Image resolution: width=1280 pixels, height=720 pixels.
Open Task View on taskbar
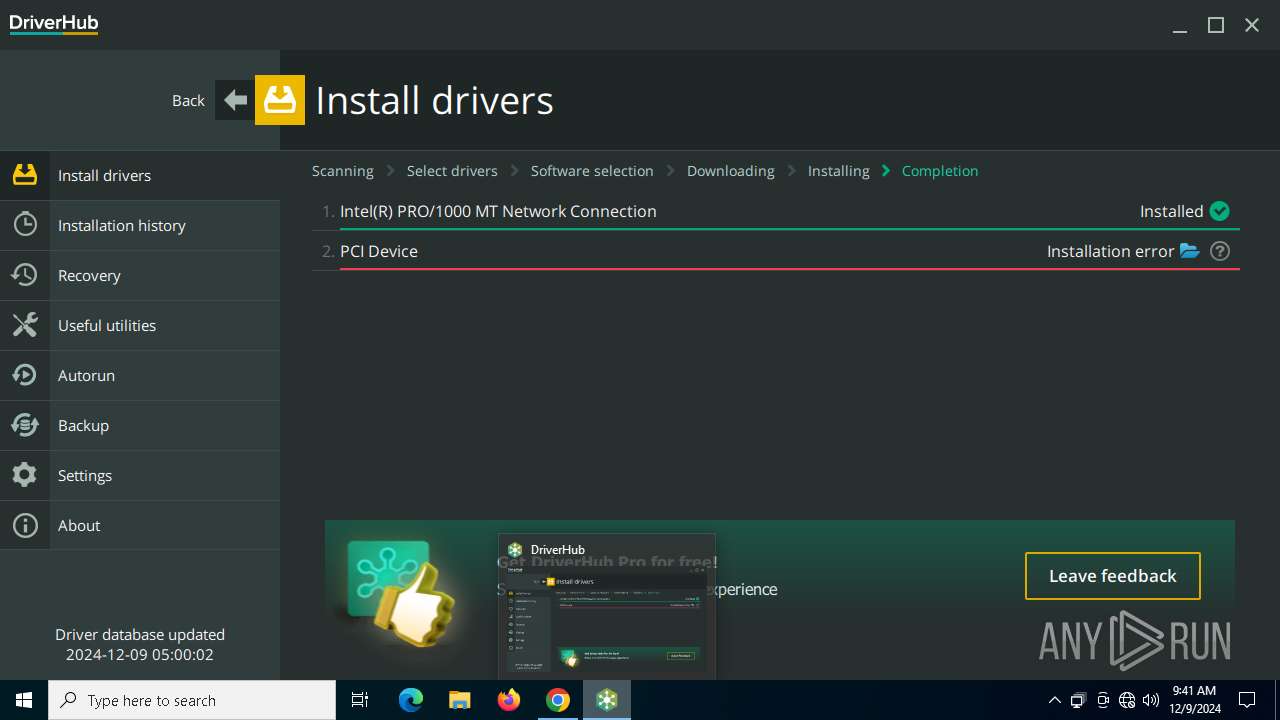click(360, 700)
